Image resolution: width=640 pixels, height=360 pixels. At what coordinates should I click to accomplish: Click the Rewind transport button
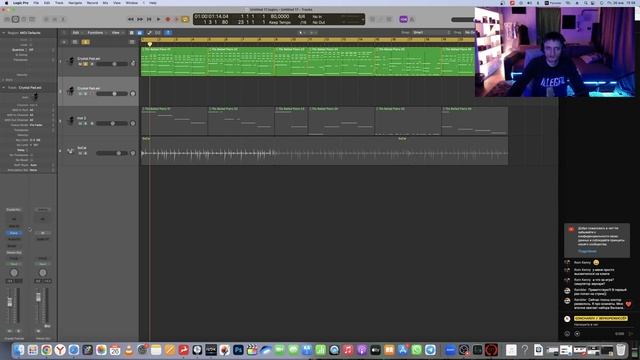tap(131, 19)
